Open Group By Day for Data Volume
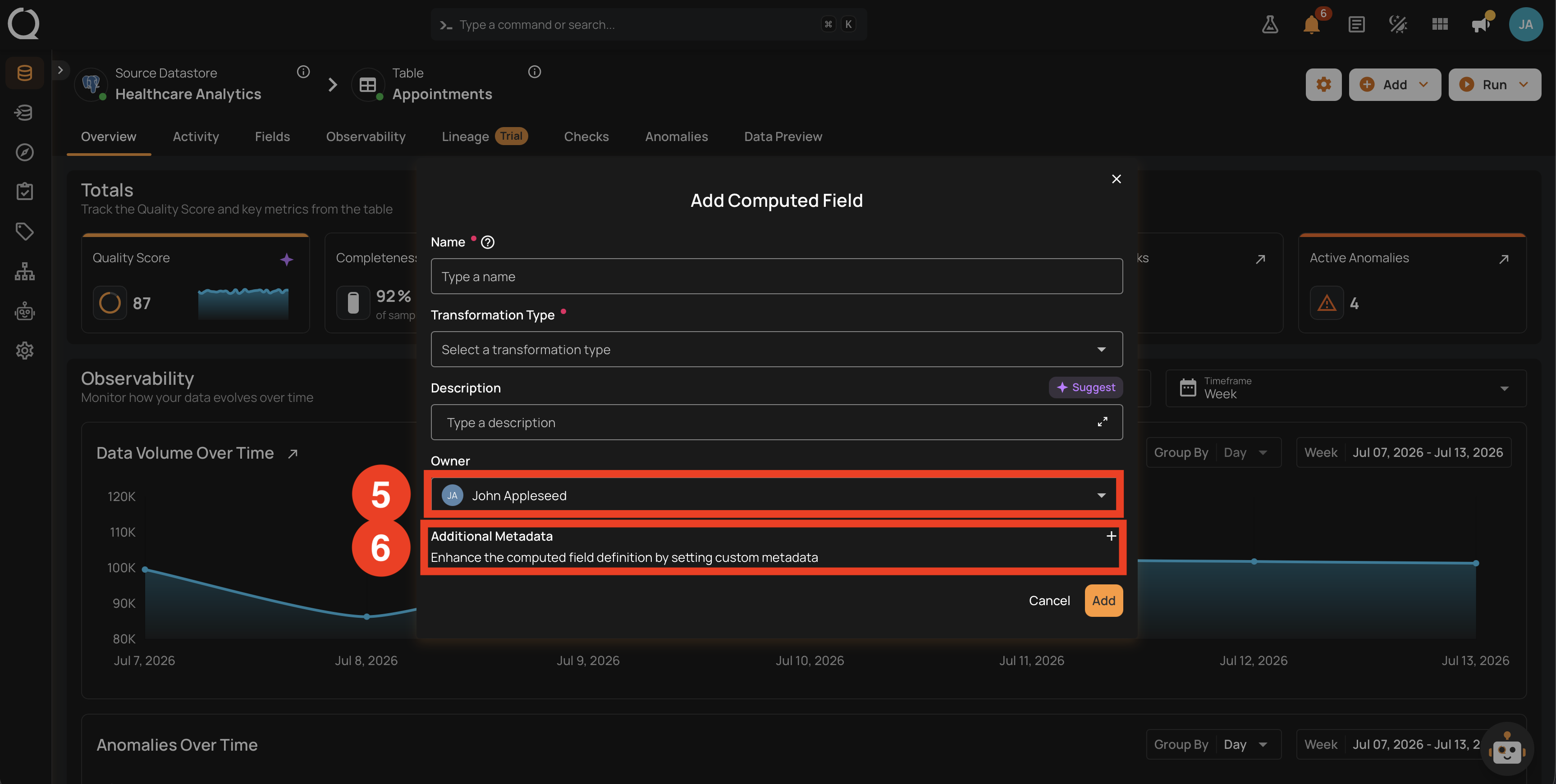1556x784 pixels. pyautogui.click(x=1213, y=452)
